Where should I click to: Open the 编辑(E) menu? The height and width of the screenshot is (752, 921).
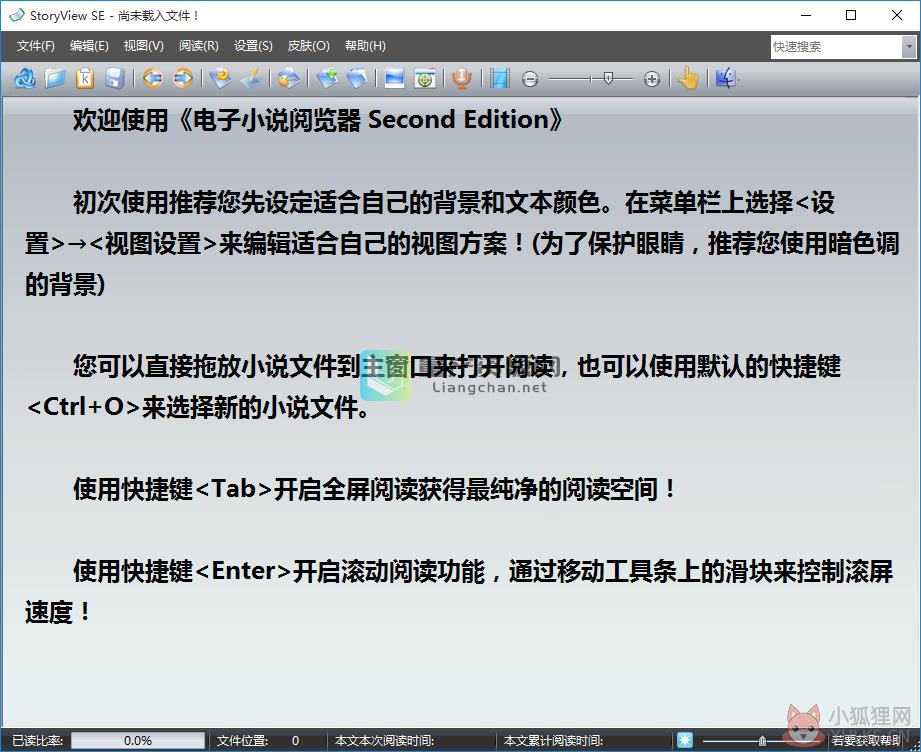(89, 46)
